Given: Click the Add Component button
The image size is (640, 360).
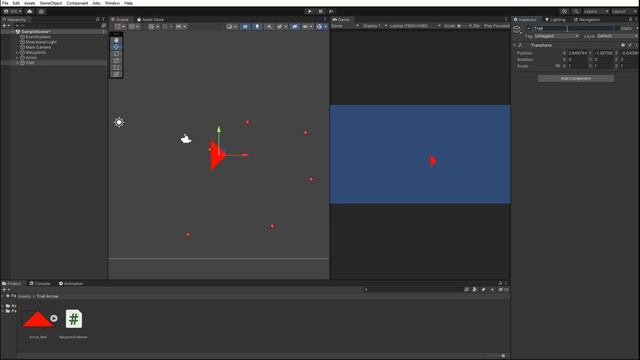Looking at the screenshot, I should [x=576, y=78].
